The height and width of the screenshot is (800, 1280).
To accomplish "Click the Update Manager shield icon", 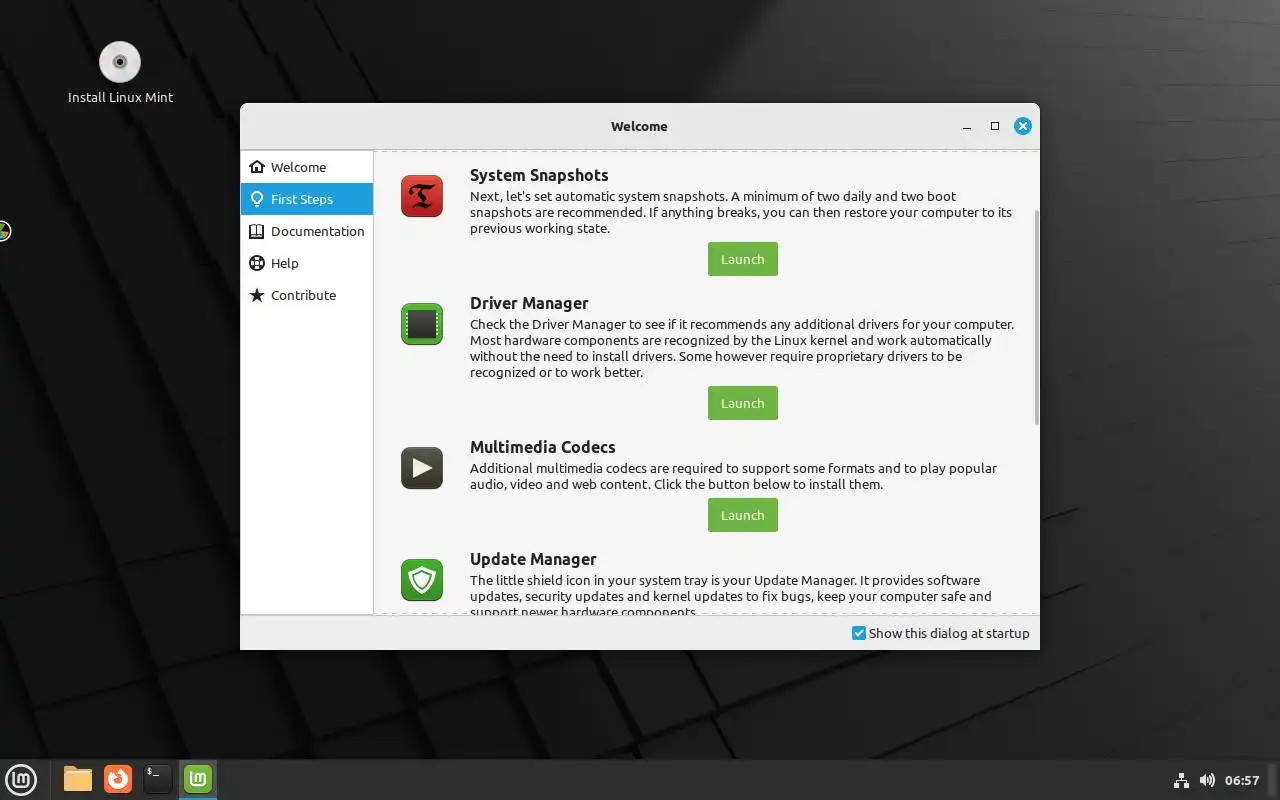I will click(x=422, y=580).
